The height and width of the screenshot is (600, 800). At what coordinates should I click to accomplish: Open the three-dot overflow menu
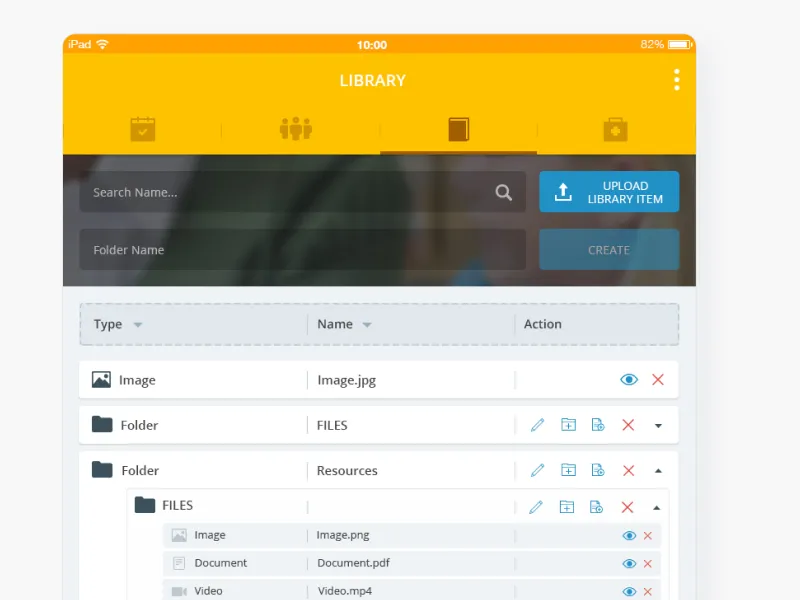pos(677,80)
